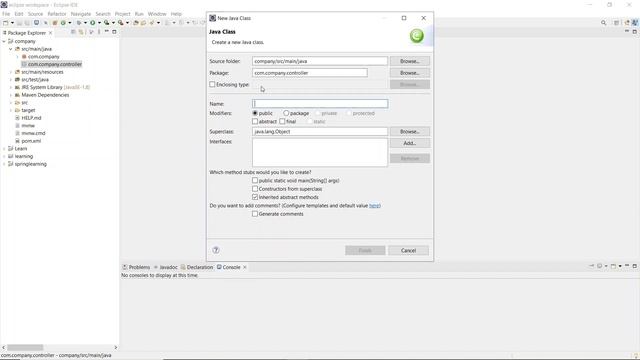640x360 pixels.
Task: Open the Run toolbar dropdown arrow
Action: 99,23
